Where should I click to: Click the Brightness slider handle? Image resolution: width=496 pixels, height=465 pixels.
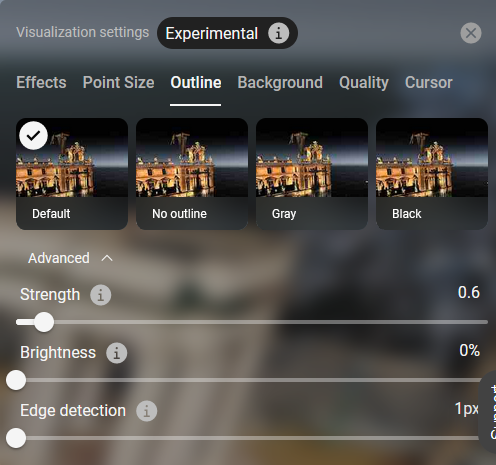[x=16, y=380]
